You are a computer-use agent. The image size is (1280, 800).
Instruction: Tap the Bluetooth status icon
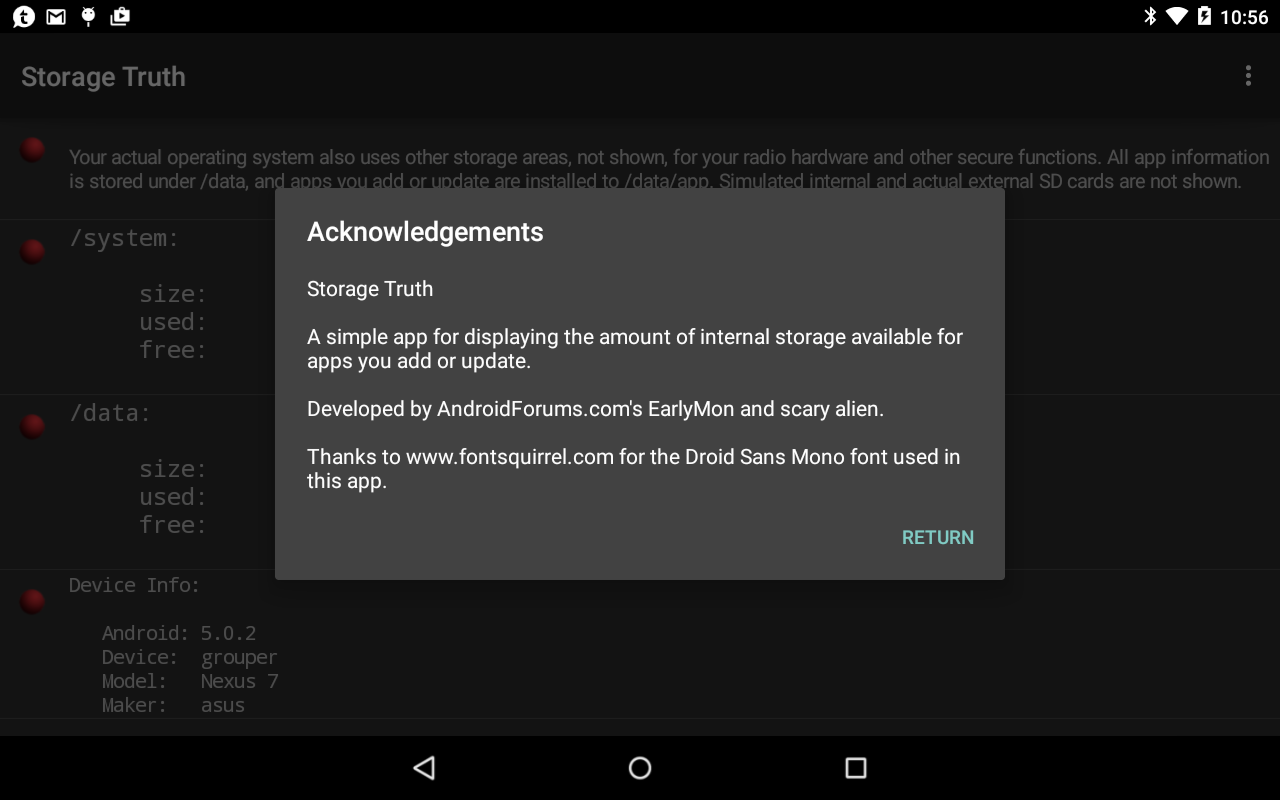click(x=1150, y=16)
